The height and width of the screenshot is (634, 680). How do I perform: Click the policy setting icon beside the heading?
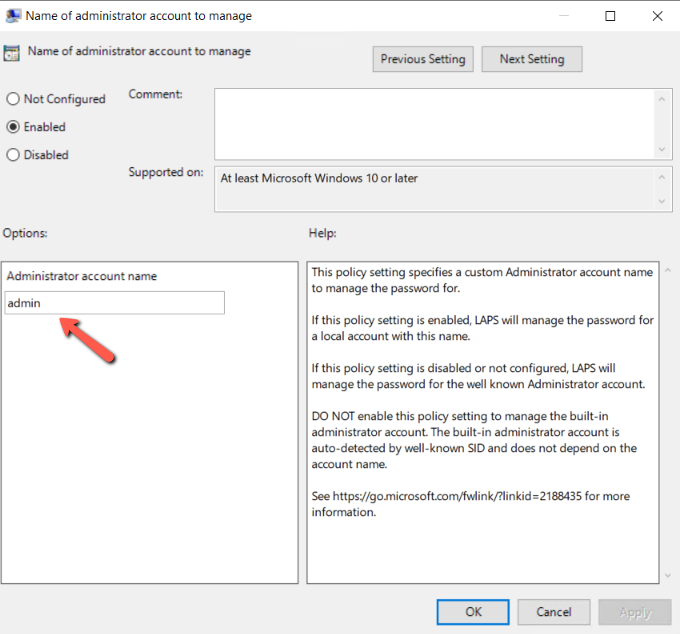(12, 54)
